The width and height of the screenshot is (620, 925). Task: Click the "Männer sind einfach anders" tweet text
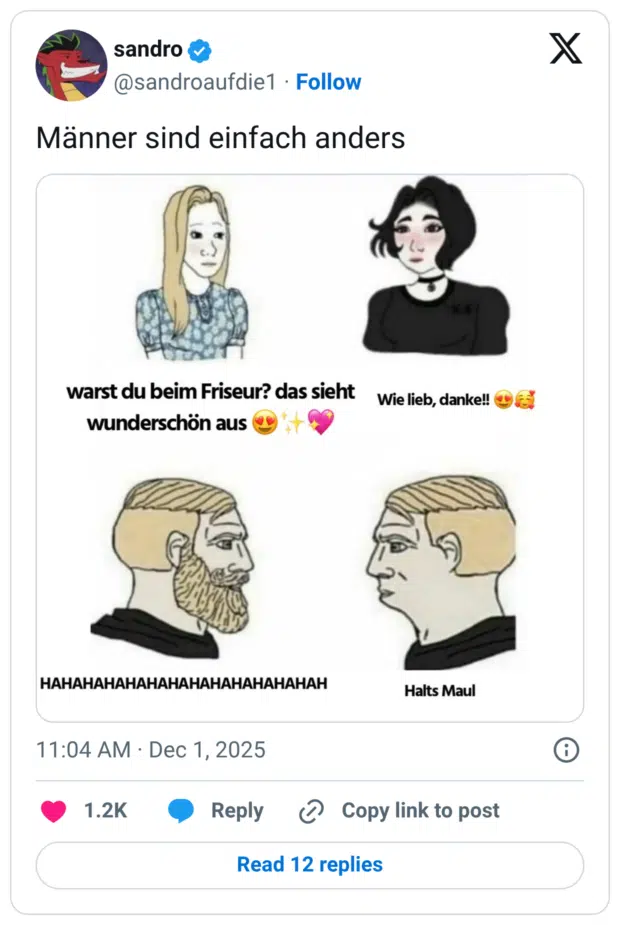tap(220, 137)
